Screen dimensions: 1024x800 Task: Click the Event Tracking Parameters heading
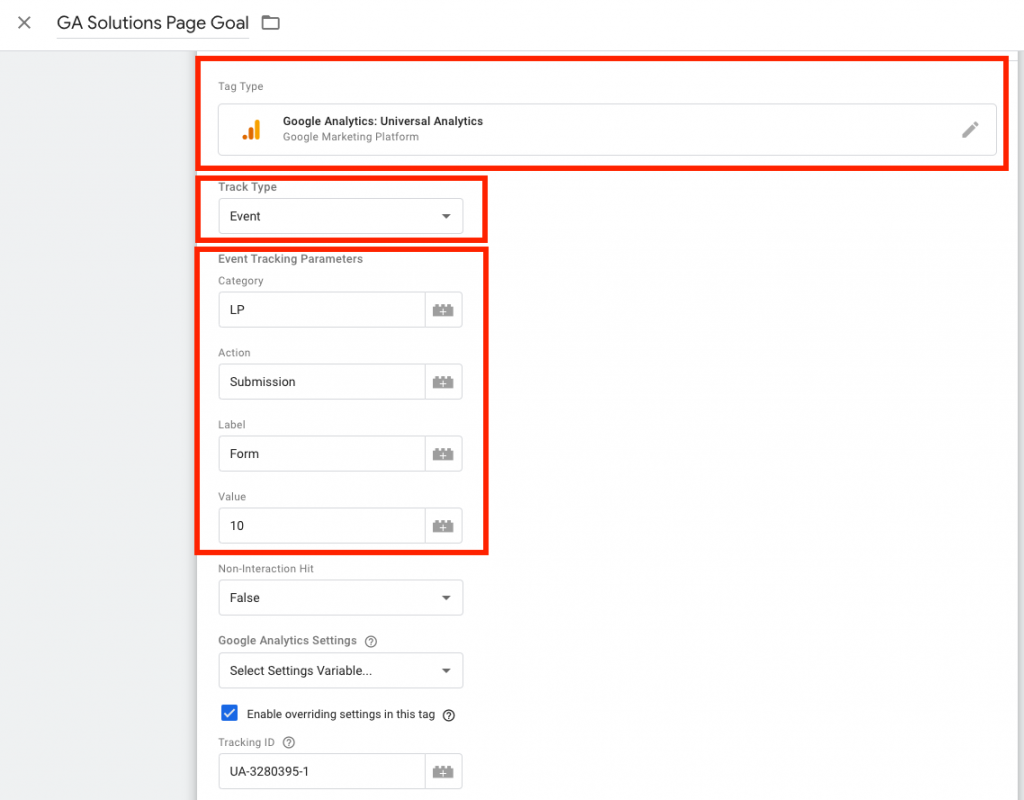(x=290, y=259)
